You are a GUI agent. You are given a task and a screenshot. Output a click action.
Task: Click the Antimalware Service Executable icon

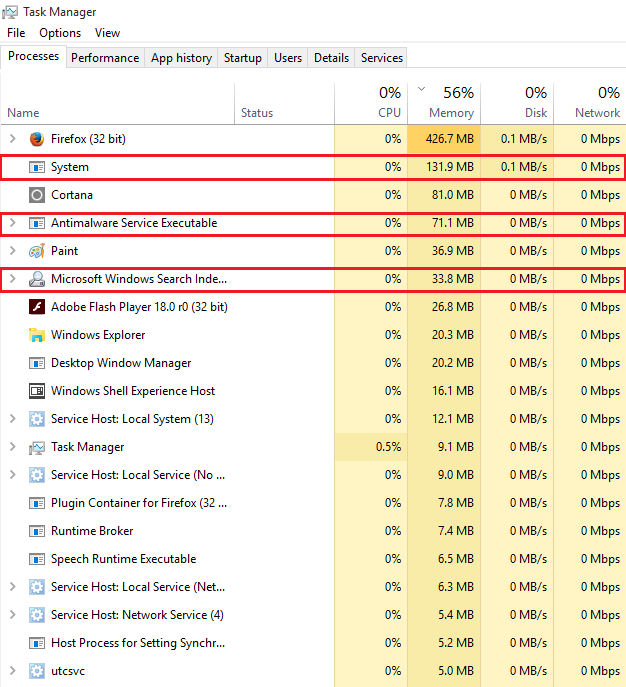point(37,223)
